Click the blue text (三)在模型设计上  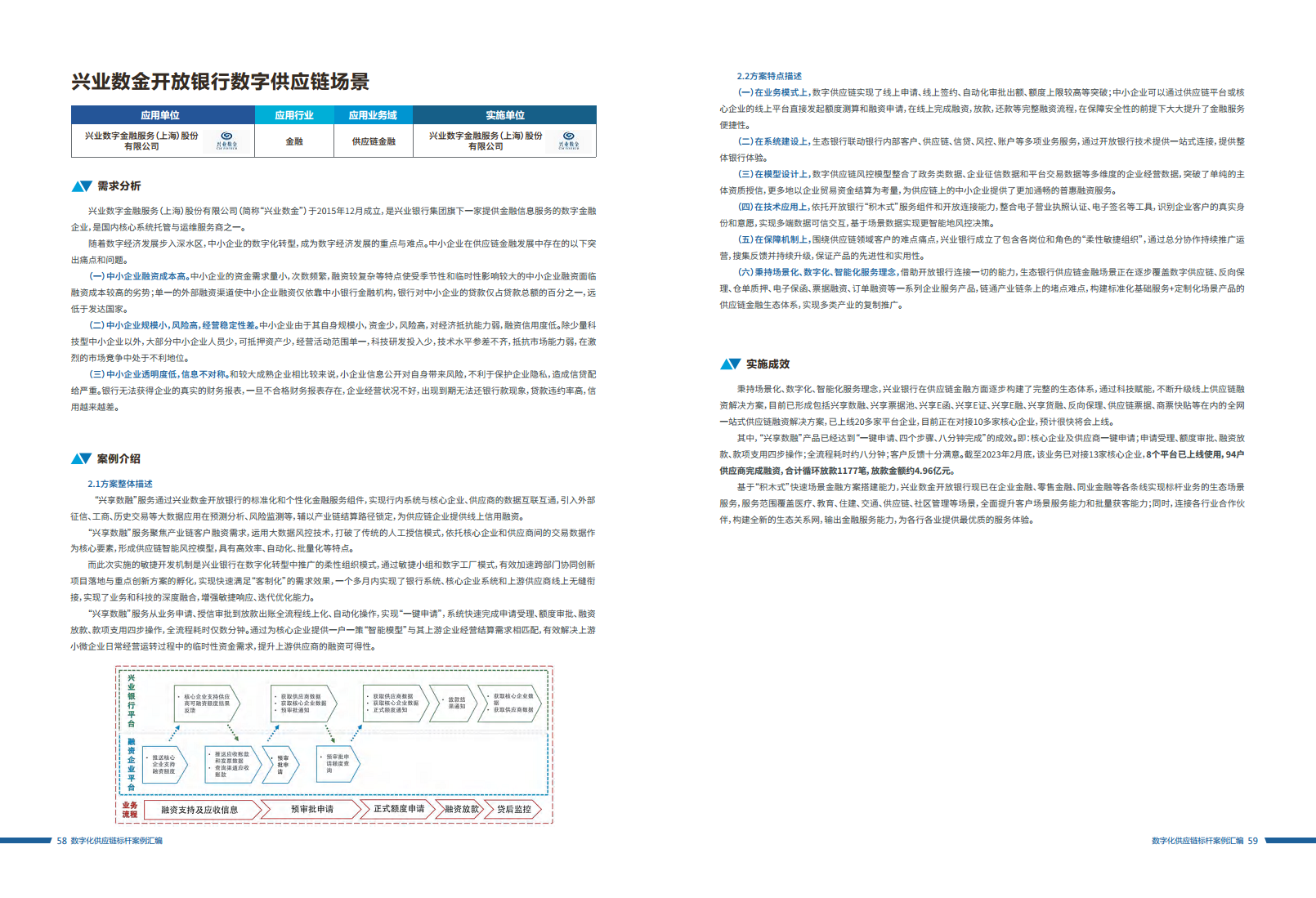pos(773,174)
